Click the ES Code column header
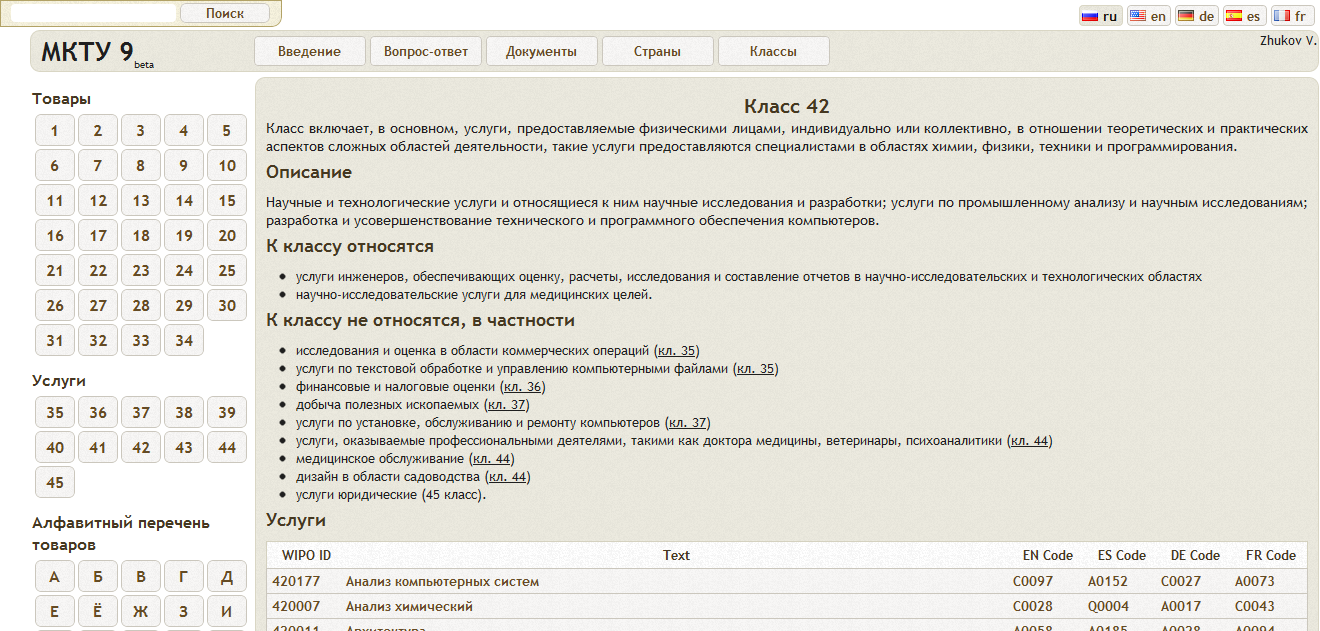Image resolution: width=1320 pixels, height=631 pixels. pos(1122,555)
